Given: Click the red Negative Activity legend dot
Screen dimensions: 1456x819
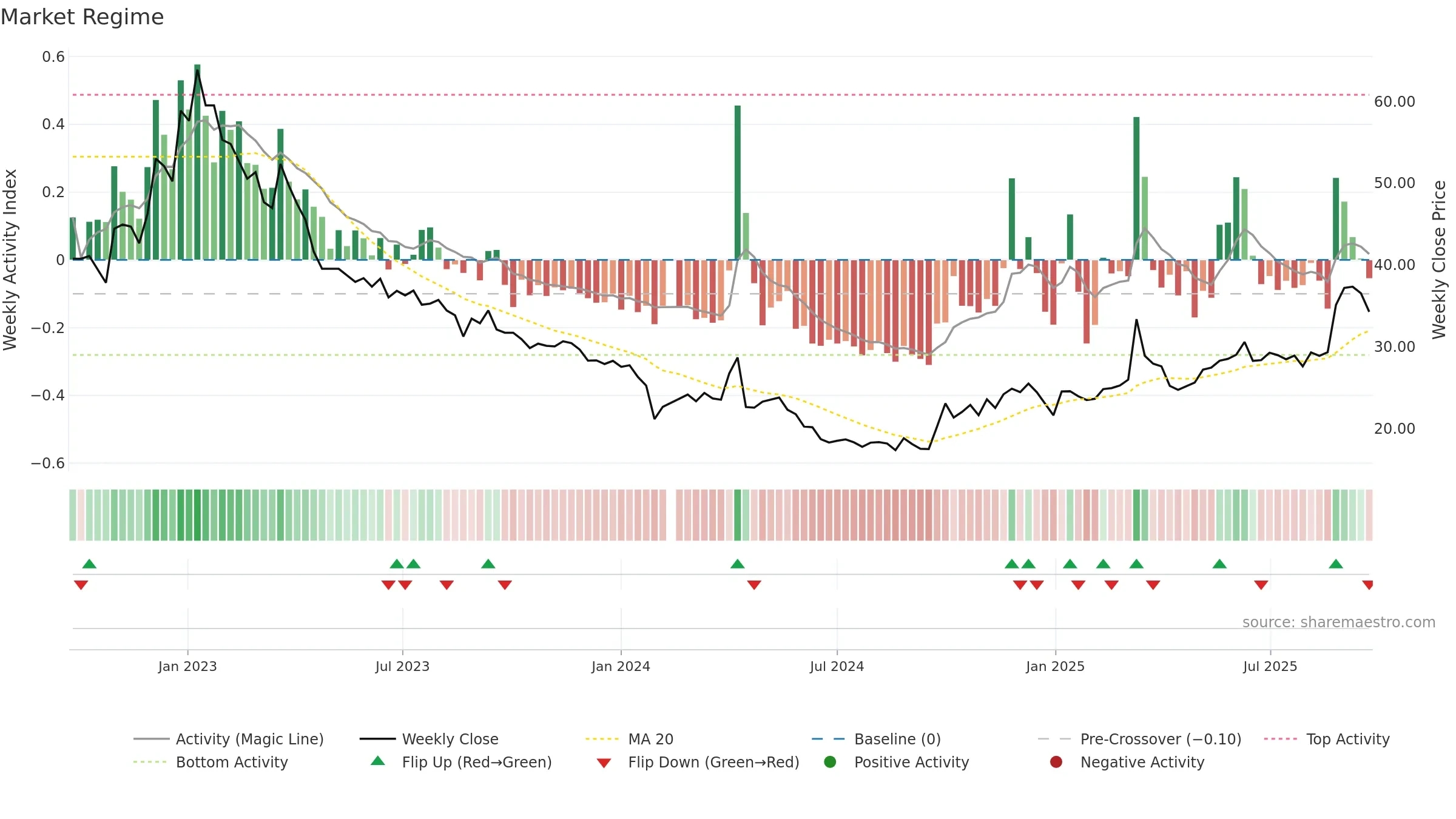Looking at the screenshot, I should click(1056, 761).
